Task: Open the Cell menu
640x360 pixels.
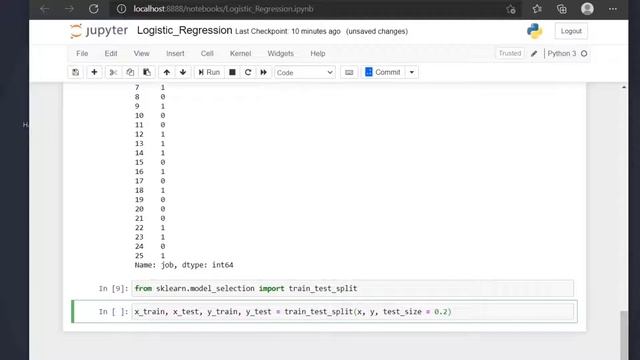Action: [207, 53]
